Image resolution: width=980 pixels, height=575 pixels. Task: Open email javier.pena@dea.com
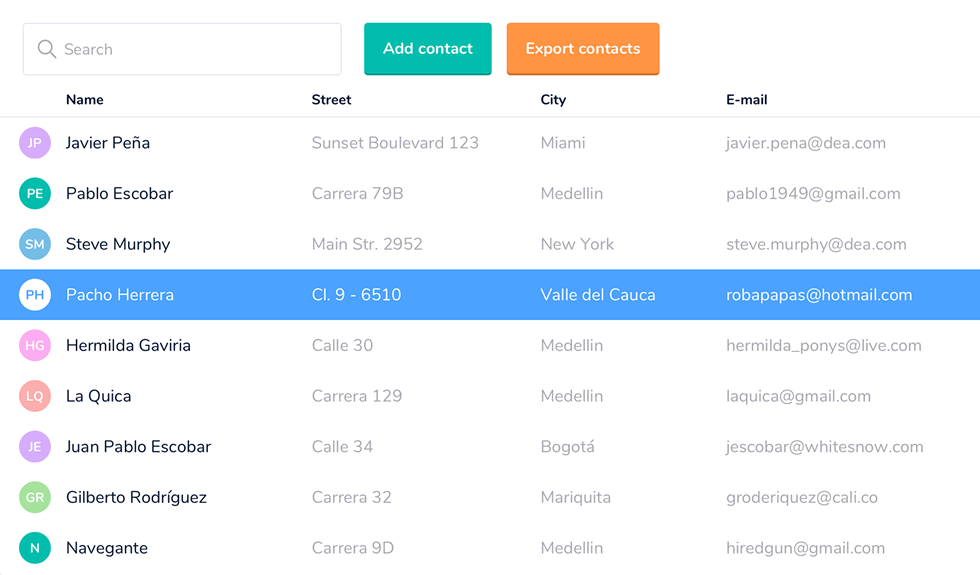[x=805, y=143]
